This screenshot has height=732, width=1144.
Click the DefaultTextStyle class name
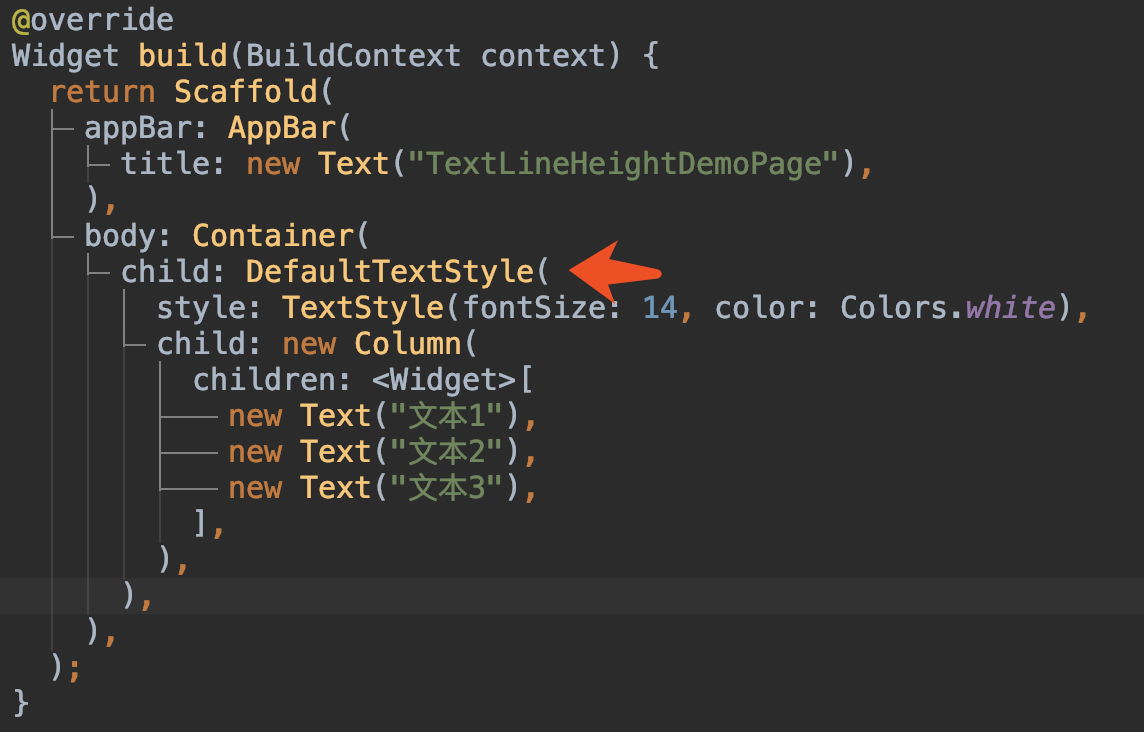click(x=390, y=271)
